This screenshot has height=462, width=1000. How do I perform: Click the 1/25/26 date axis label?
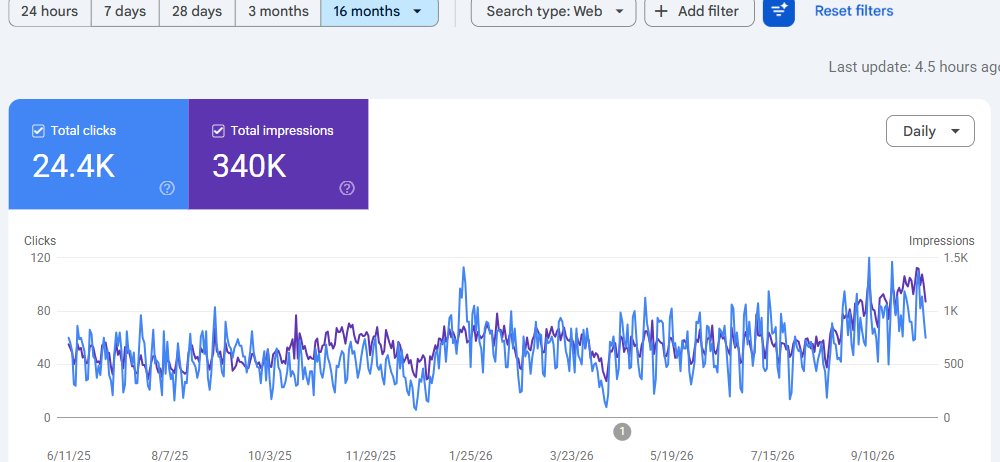point(471,456)
